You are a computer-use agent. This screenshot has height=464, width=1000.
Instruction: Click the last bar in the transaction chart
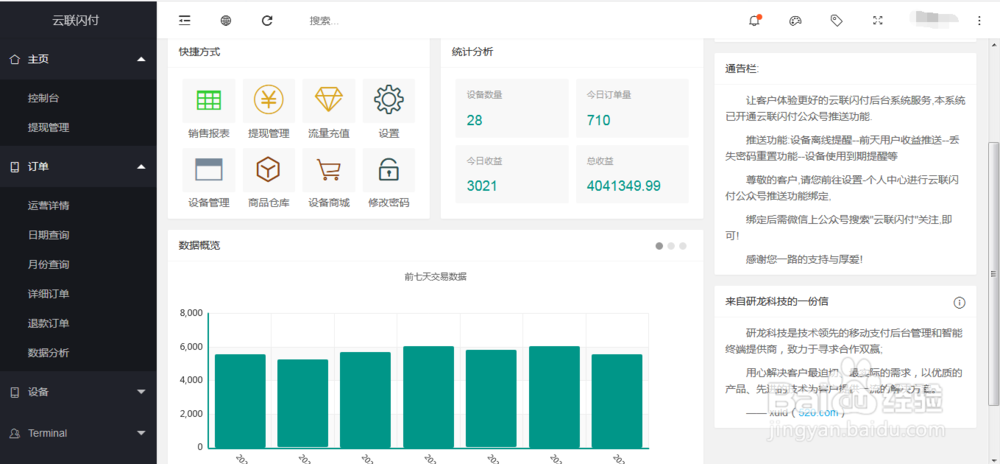(x=617, y=401)
